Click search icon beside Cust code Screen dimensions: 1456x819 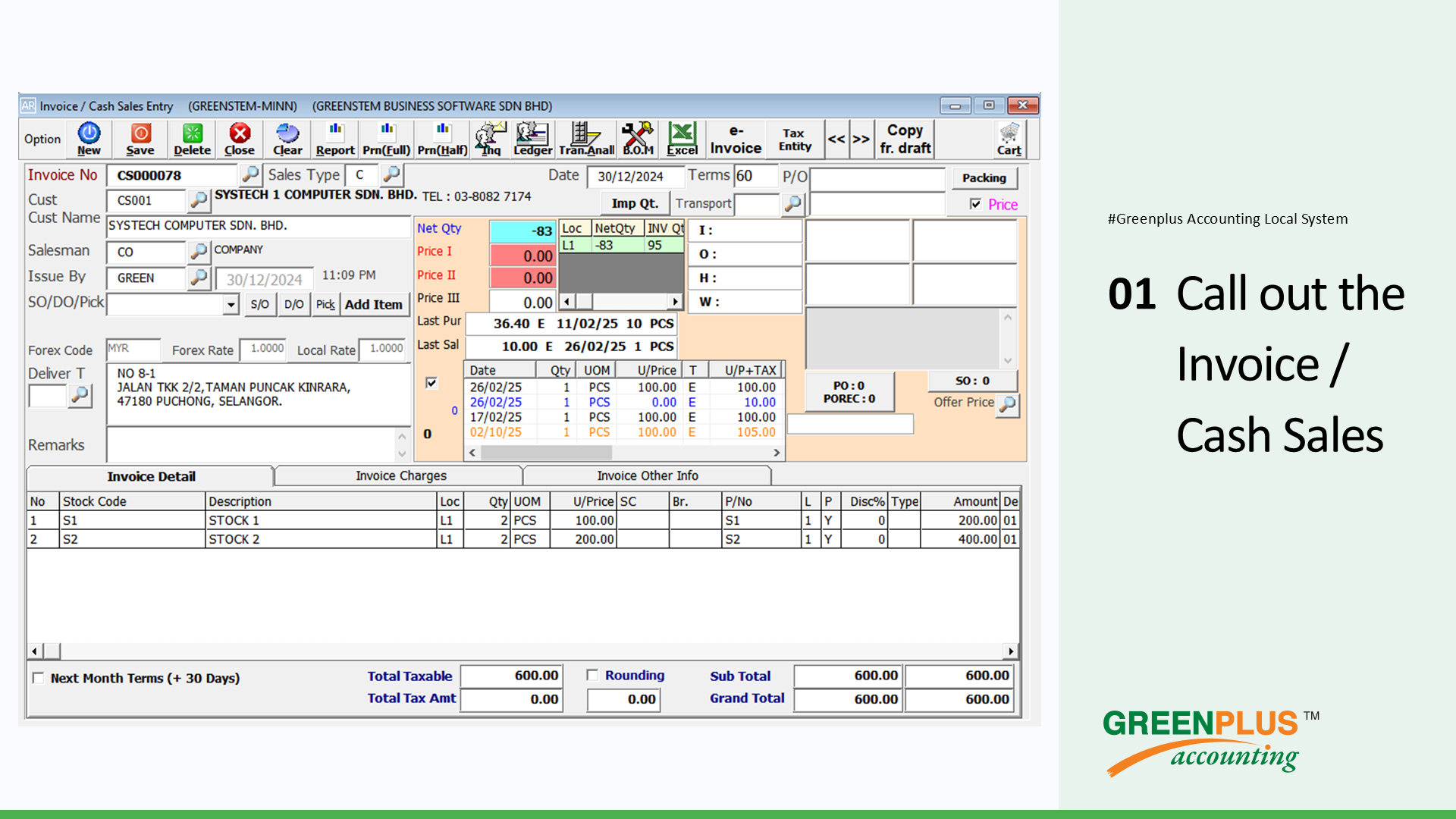coord(199,200)
